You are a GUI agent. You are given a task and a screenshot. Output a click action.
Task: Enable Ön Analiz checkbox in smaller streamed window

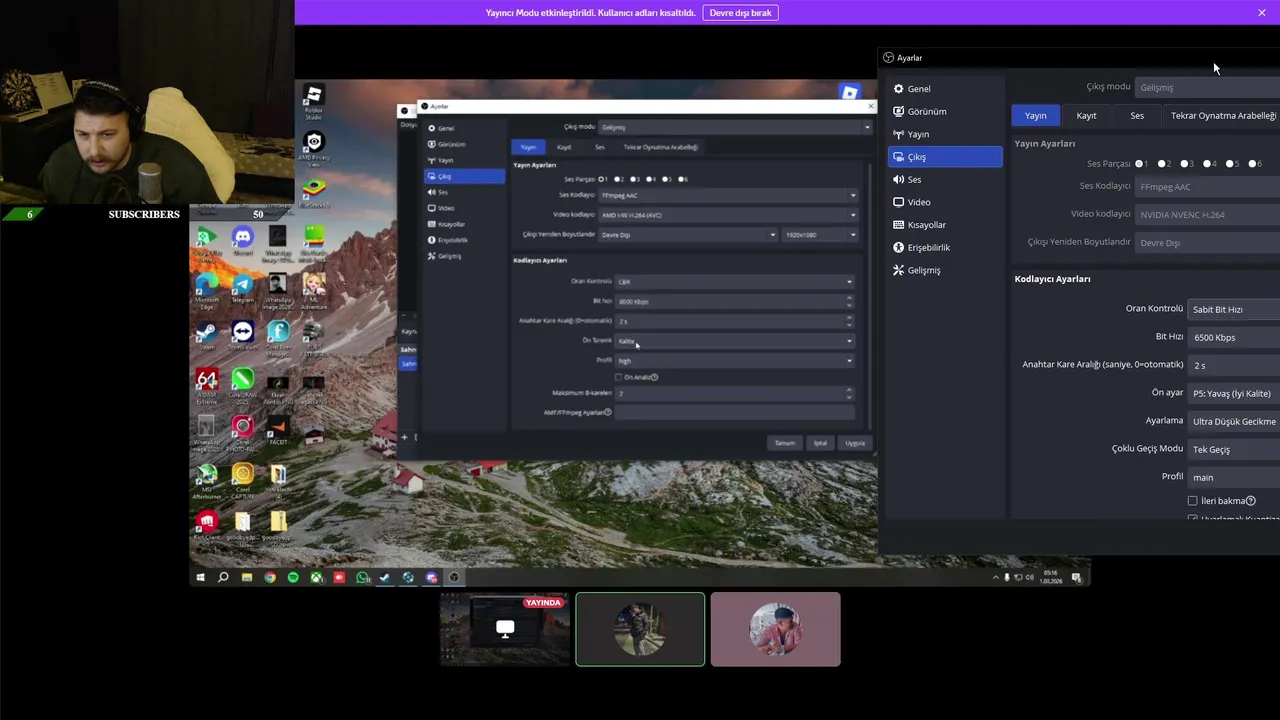[x=618, y=377]
